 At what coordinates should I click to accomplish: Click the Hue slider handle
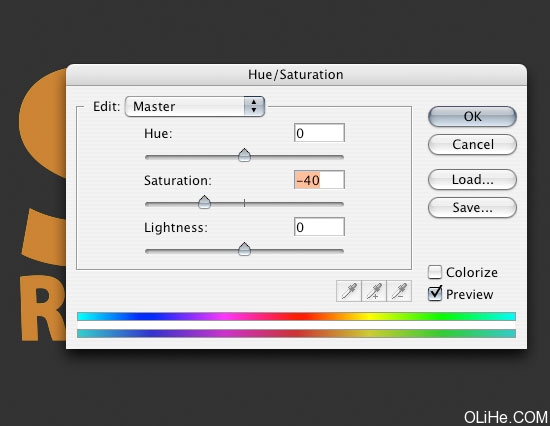click(244, 155)
